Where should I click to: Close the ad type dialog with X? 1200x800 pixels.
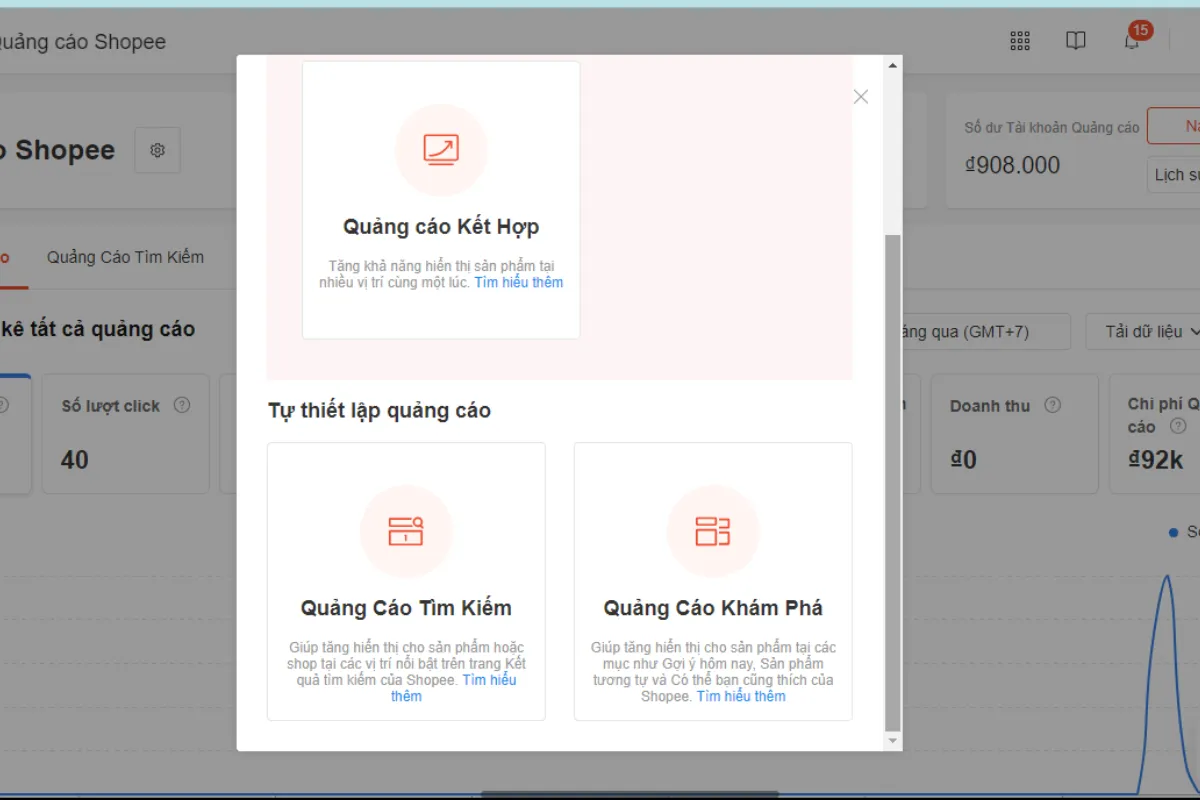click(861, 97)
